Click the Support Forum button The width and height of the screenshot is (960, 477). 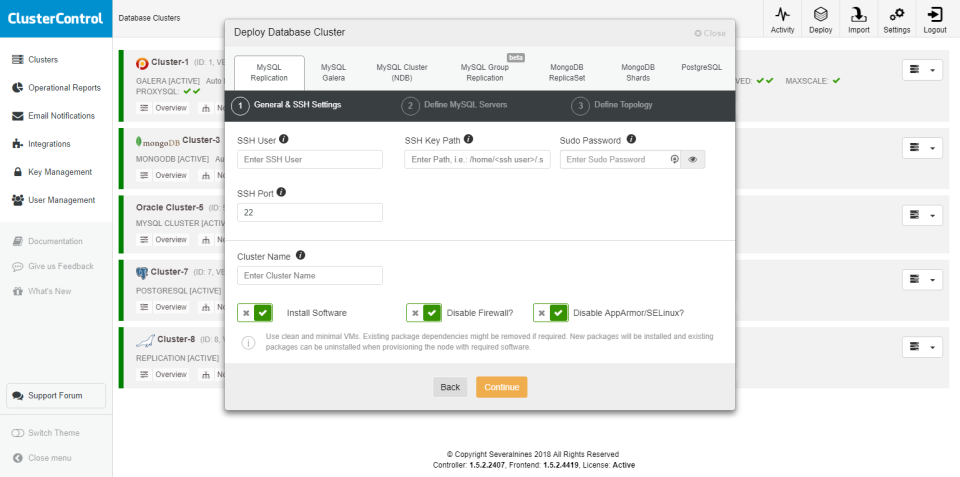click(56, 396)
